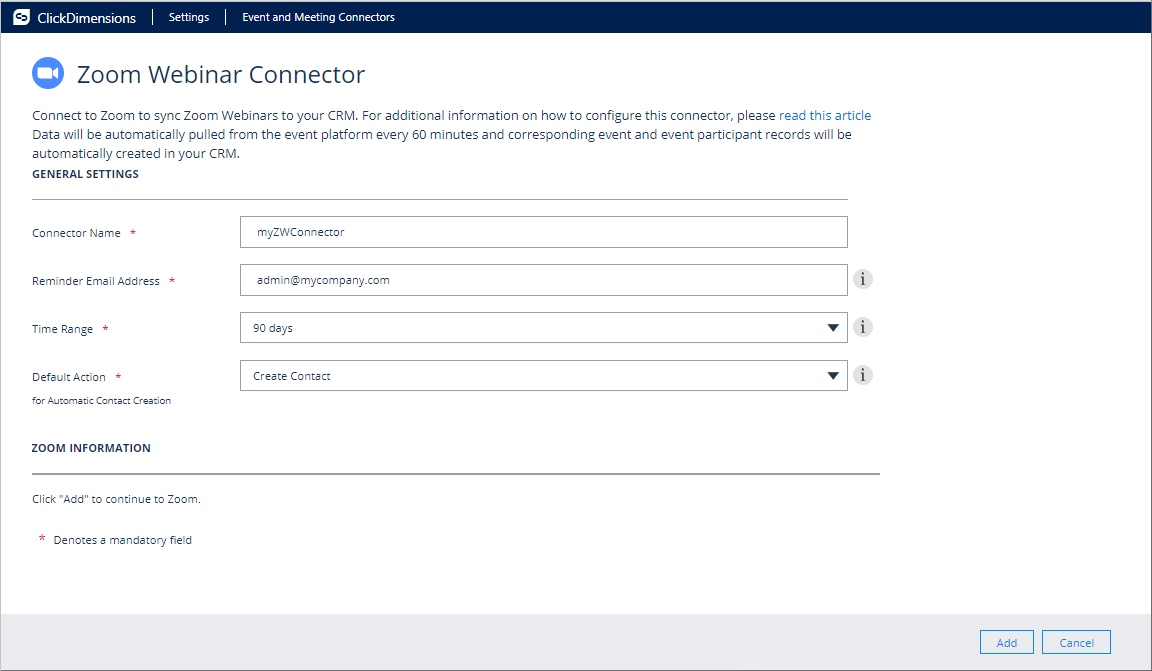Click the 'Reminder Email Address' label
The image size is (1152, 671).
[x=96, y=281]
